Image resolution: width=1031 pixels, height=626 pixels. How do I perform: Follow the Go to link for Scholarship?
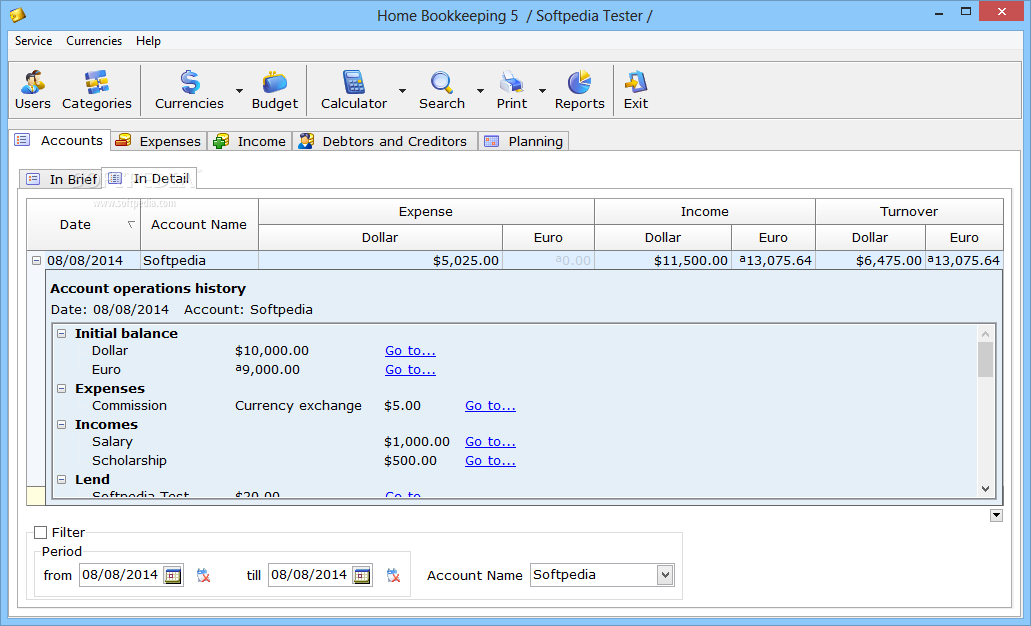491,461
